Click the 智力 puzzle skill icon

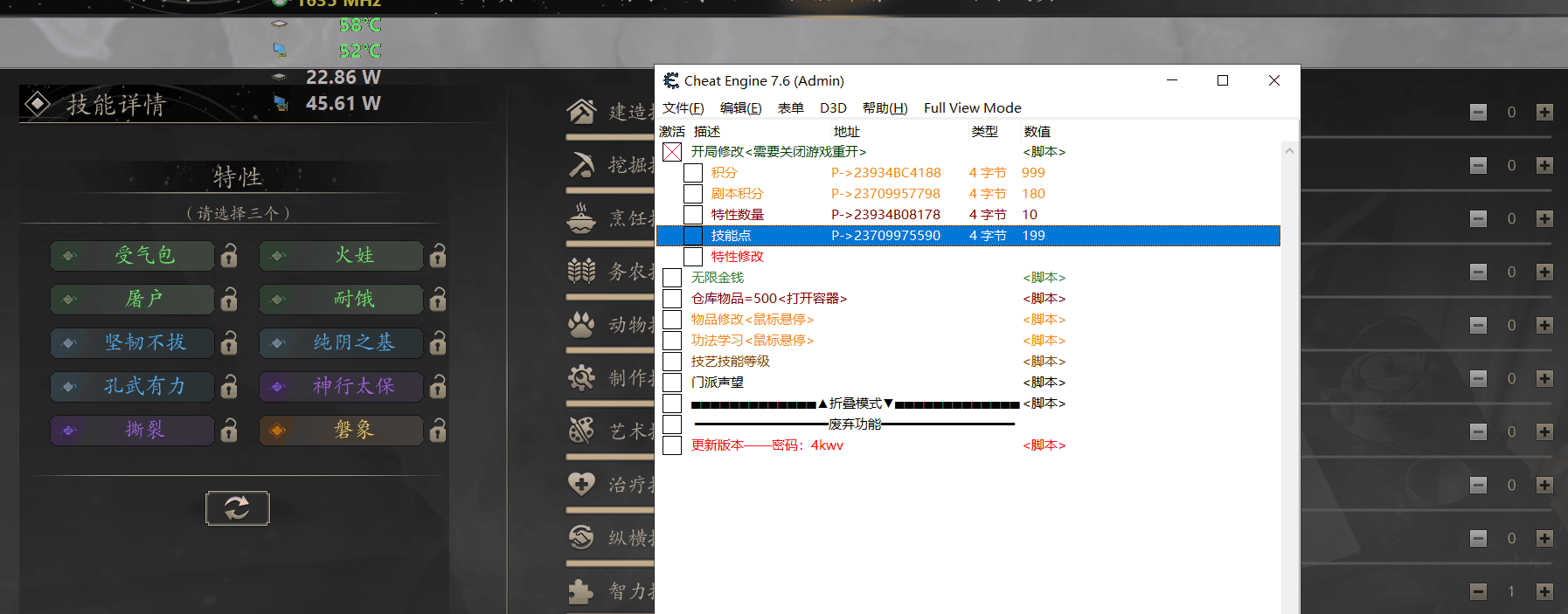click(x=581, y=591)
